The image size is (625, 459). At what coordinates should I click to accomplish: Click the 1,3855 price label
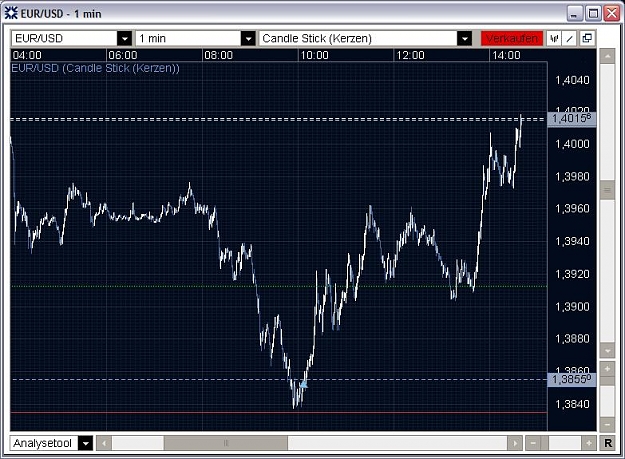pyautogui.click(x=572, y=379)
